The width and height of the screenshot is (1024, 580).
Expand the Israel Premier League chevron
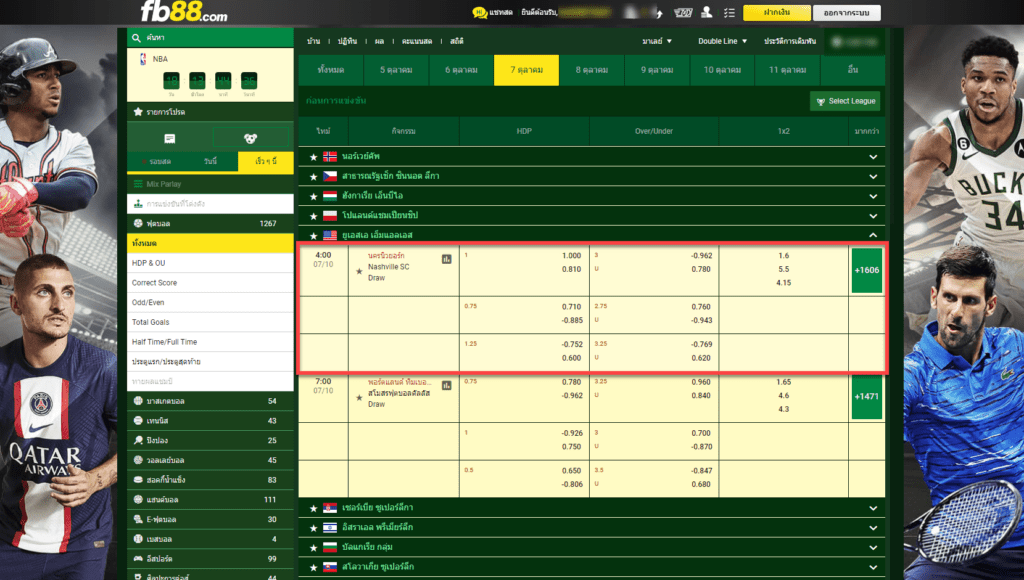[873, 528]
